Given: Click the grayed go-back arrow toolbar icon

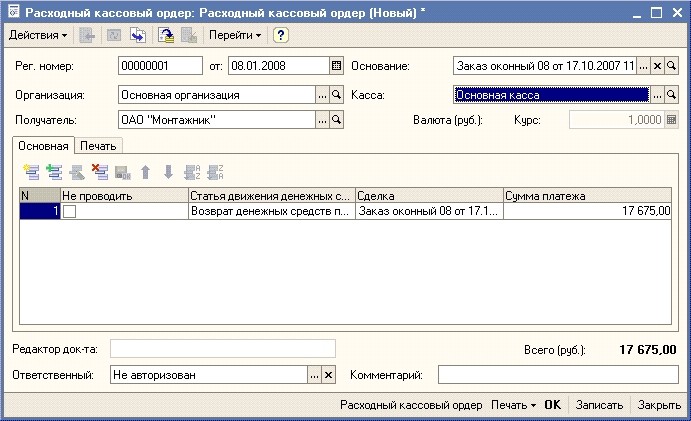Looking at the screenshot, I should tap(87, 35).
